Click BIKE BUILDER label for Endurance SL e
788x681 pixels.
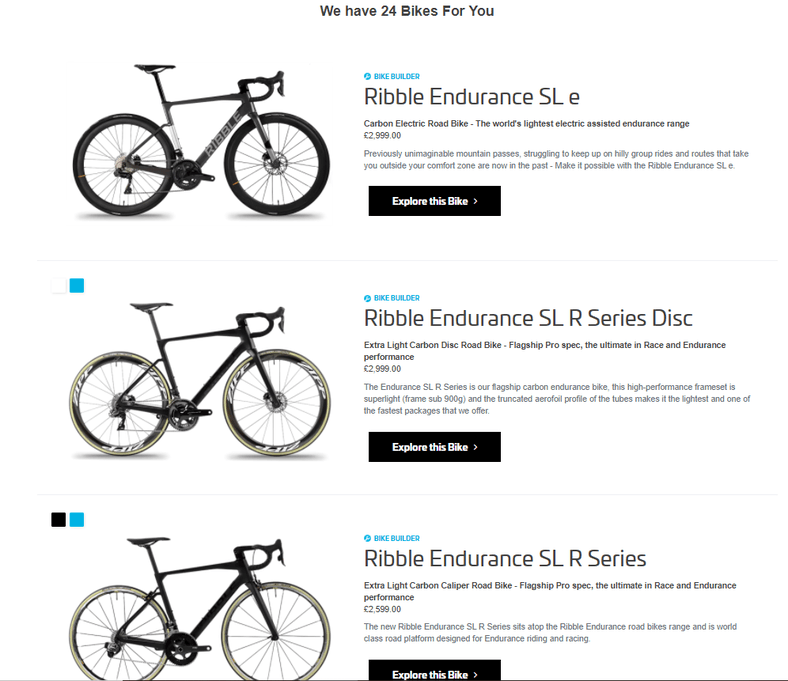[397, 76]
